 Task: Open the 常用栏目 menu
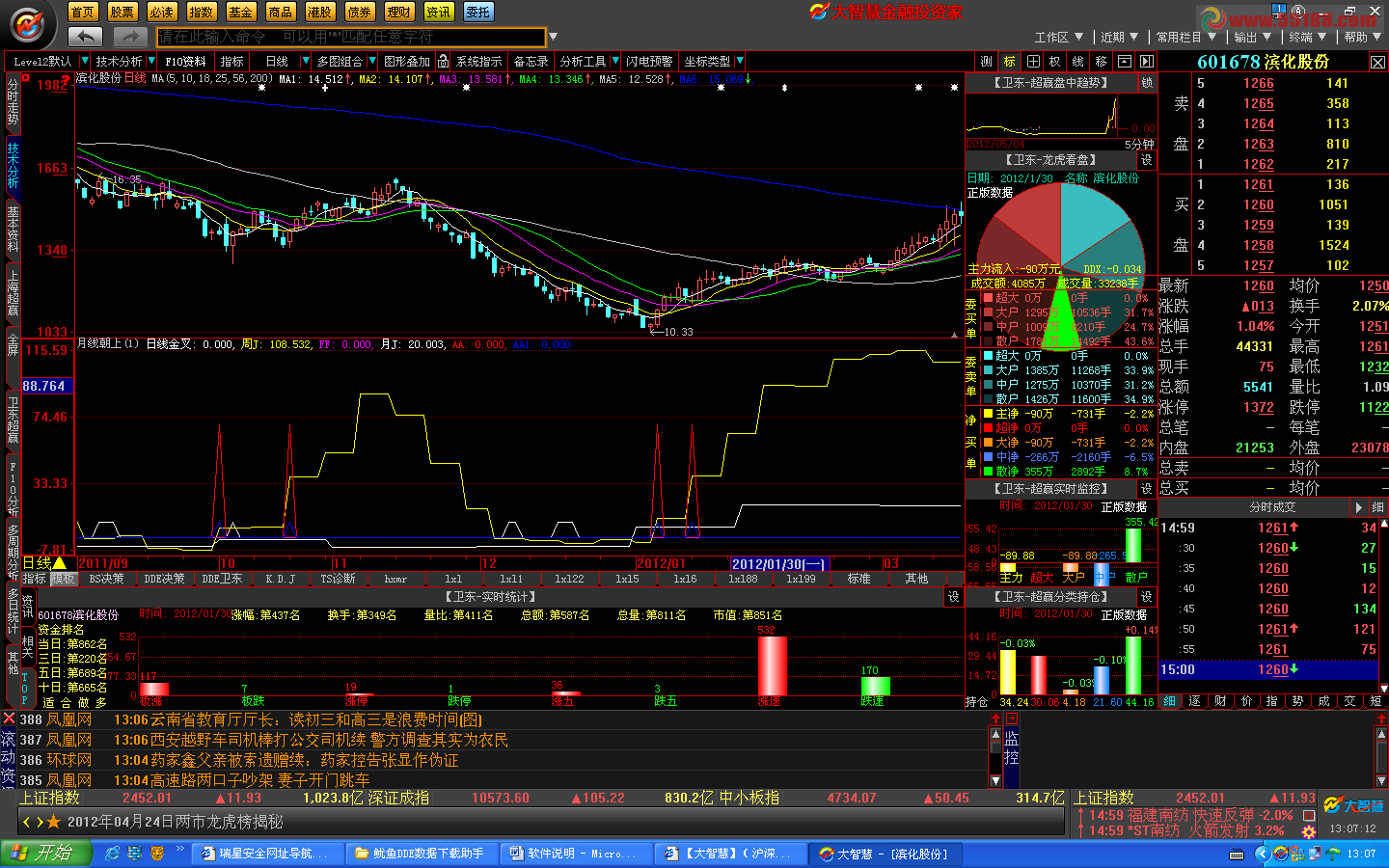tap(1185, 37)
